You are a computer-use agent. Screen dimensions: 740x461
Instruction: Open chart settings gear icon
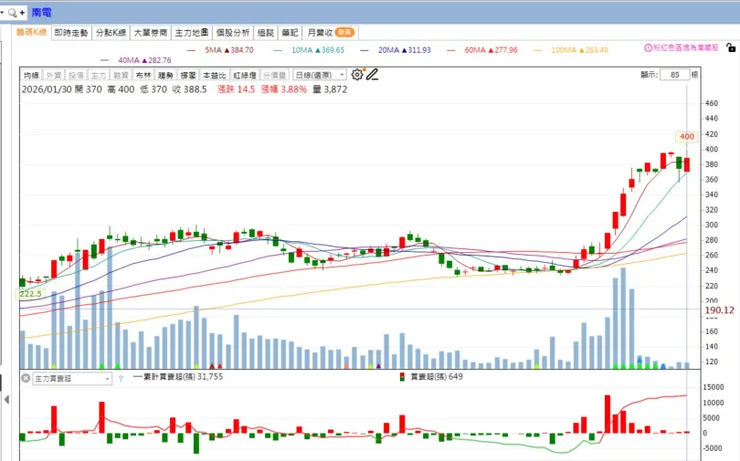coord(357,75)
